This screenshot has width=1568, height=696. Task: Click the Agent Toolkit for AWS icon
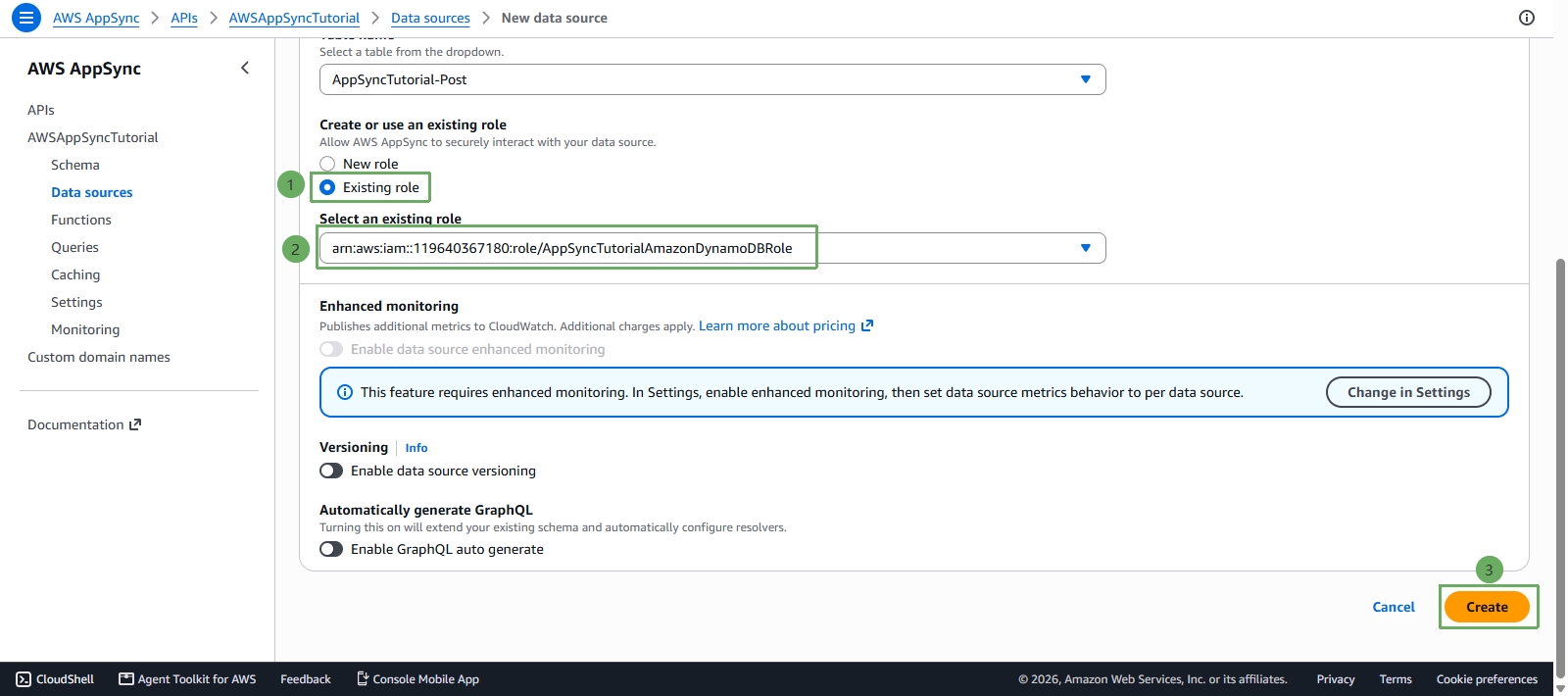[126, 679]
